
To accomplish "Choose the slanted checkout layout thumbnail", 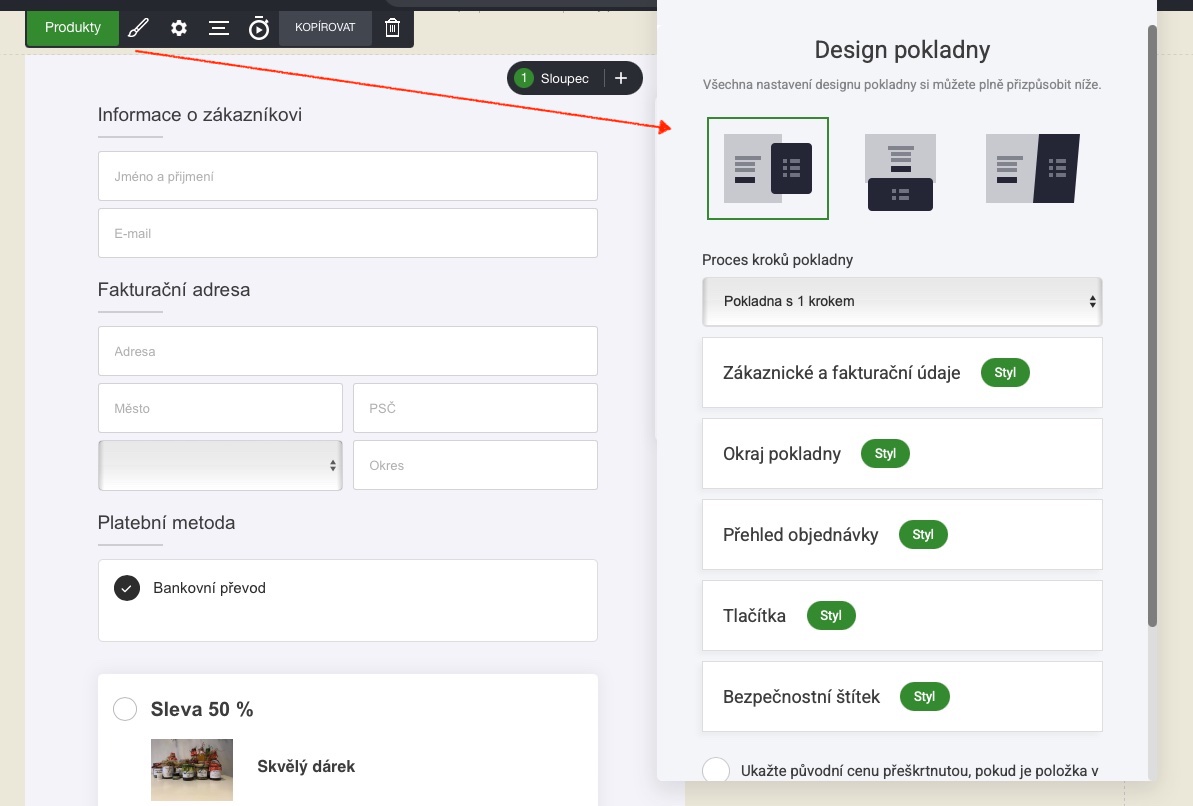I will click(1032, 168).
